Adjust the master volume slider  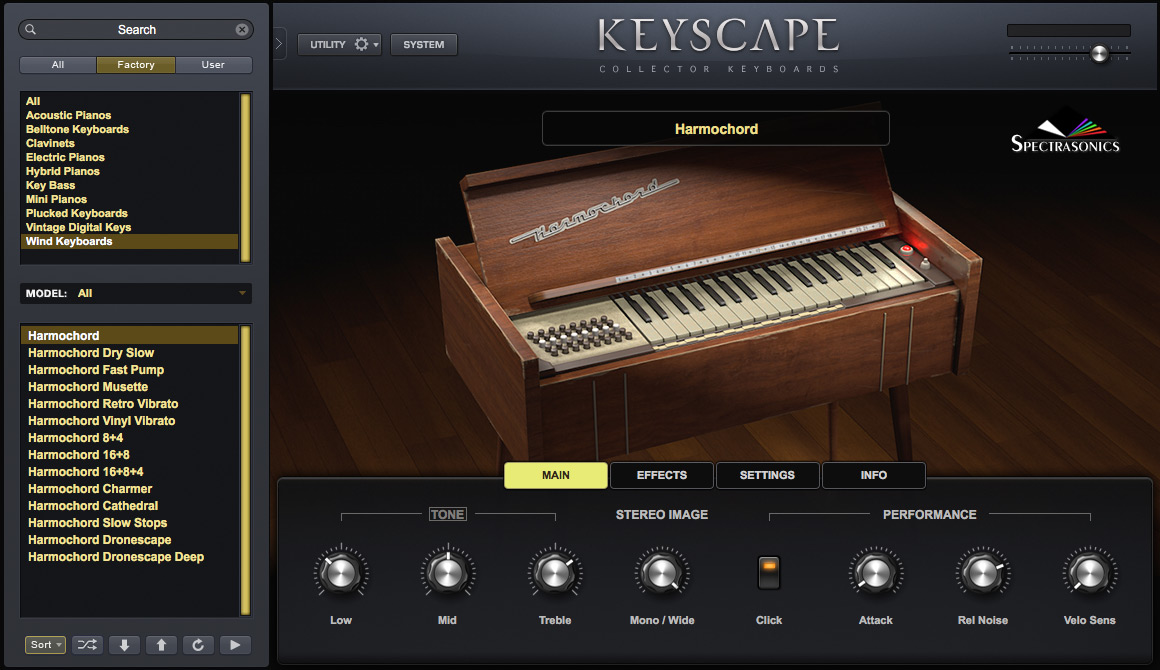[1100, 54]
